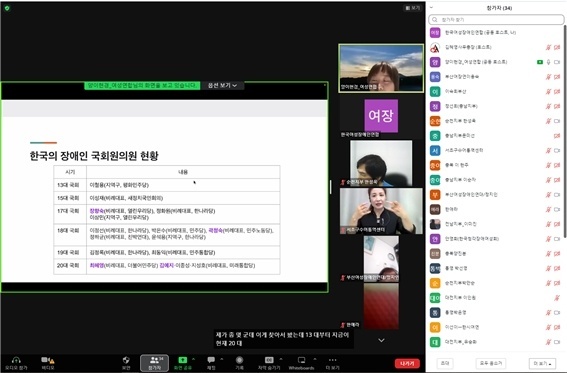Open the Whiteboards tool
Viewport: 567px width, 373px height.
pyautogui.click(x=301, y=363)
